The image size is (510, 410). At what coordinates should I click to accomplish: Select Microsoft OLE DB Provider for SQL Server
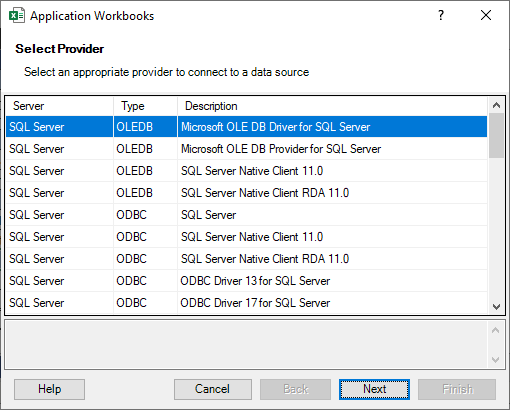point(246,149)
